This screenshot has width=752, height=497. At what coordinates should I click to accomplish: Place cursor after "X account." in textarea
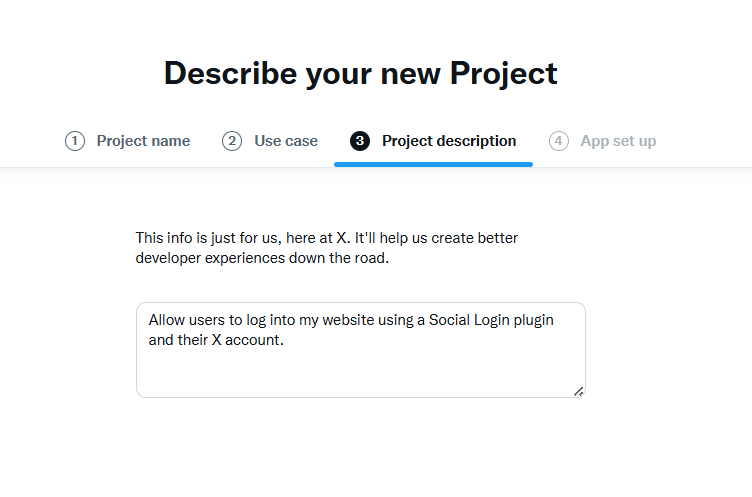287,340
